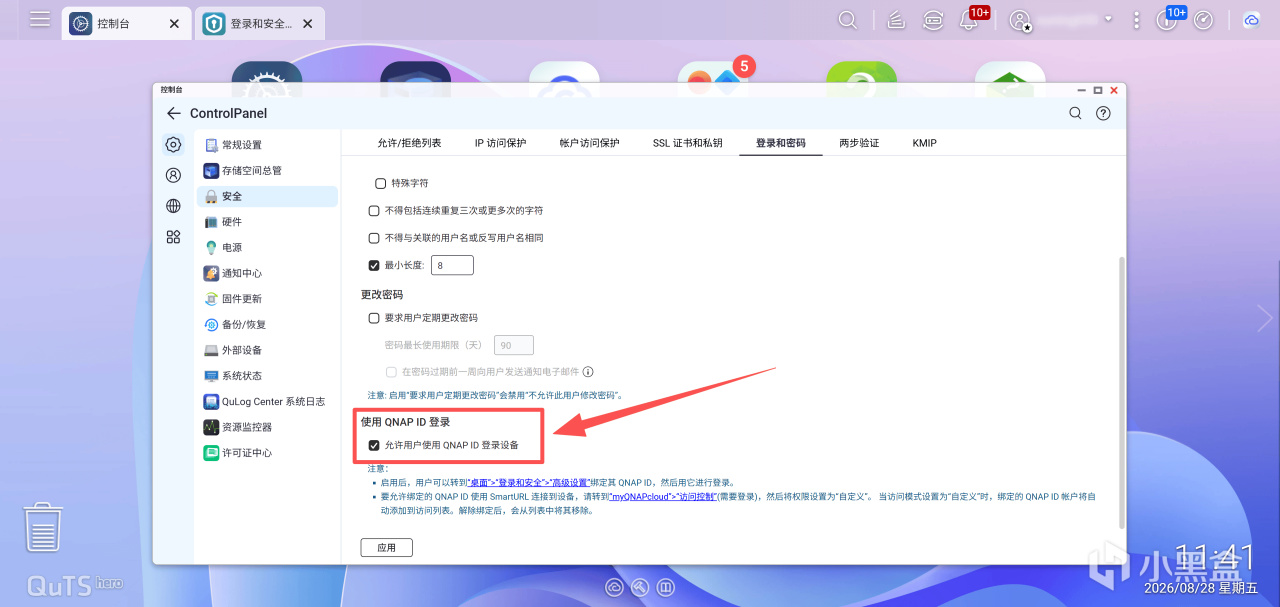1280x607 pixels.
Task: Switch to IP 访问保护 tab
Action: pos(500,143)
